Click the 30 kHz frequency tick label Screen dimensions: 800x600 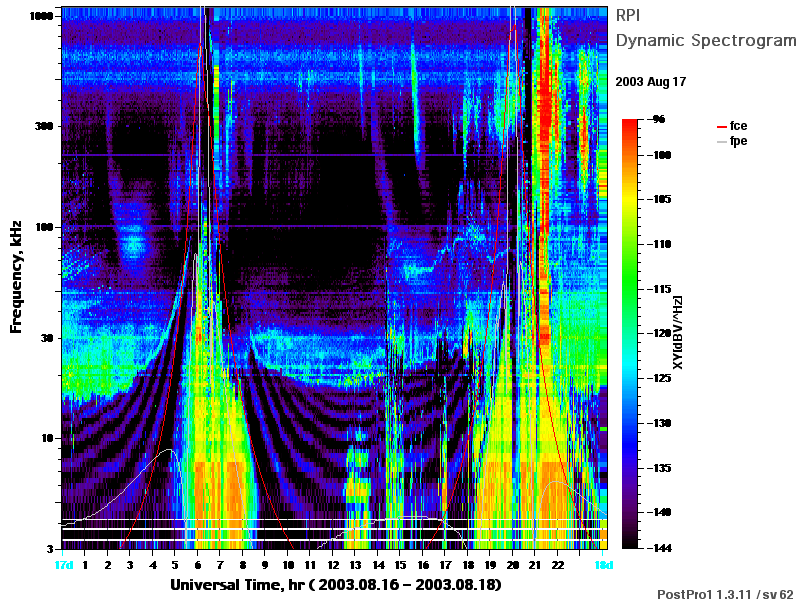[46, 338]
